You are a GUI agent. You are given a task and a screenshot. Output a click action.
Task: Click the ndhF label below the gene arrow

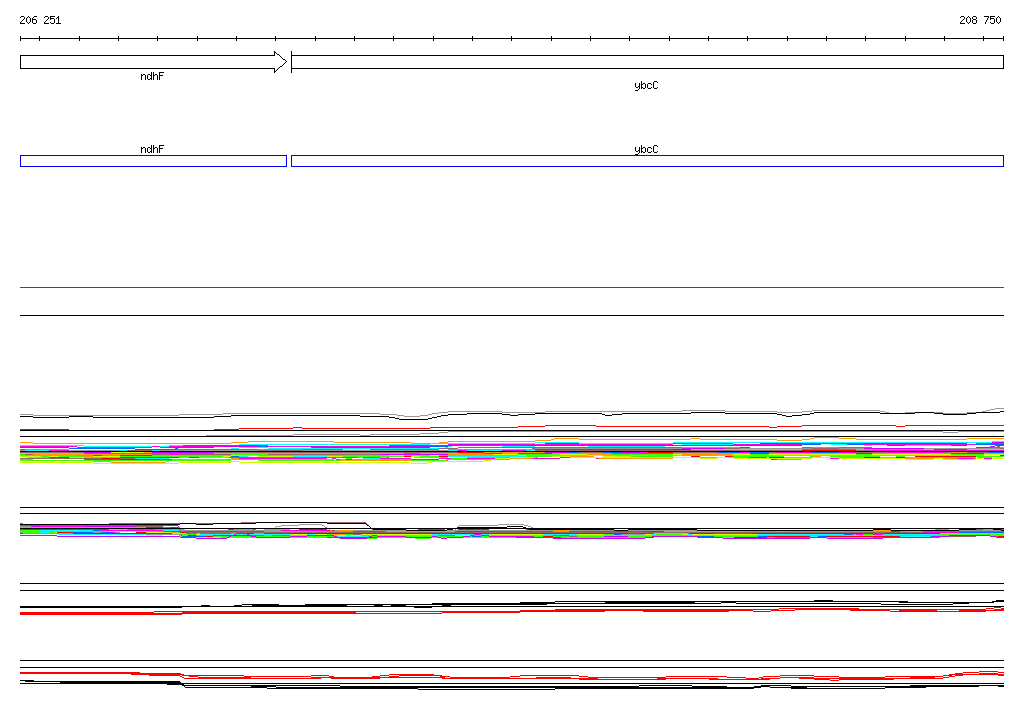click(x=152, y=77)
